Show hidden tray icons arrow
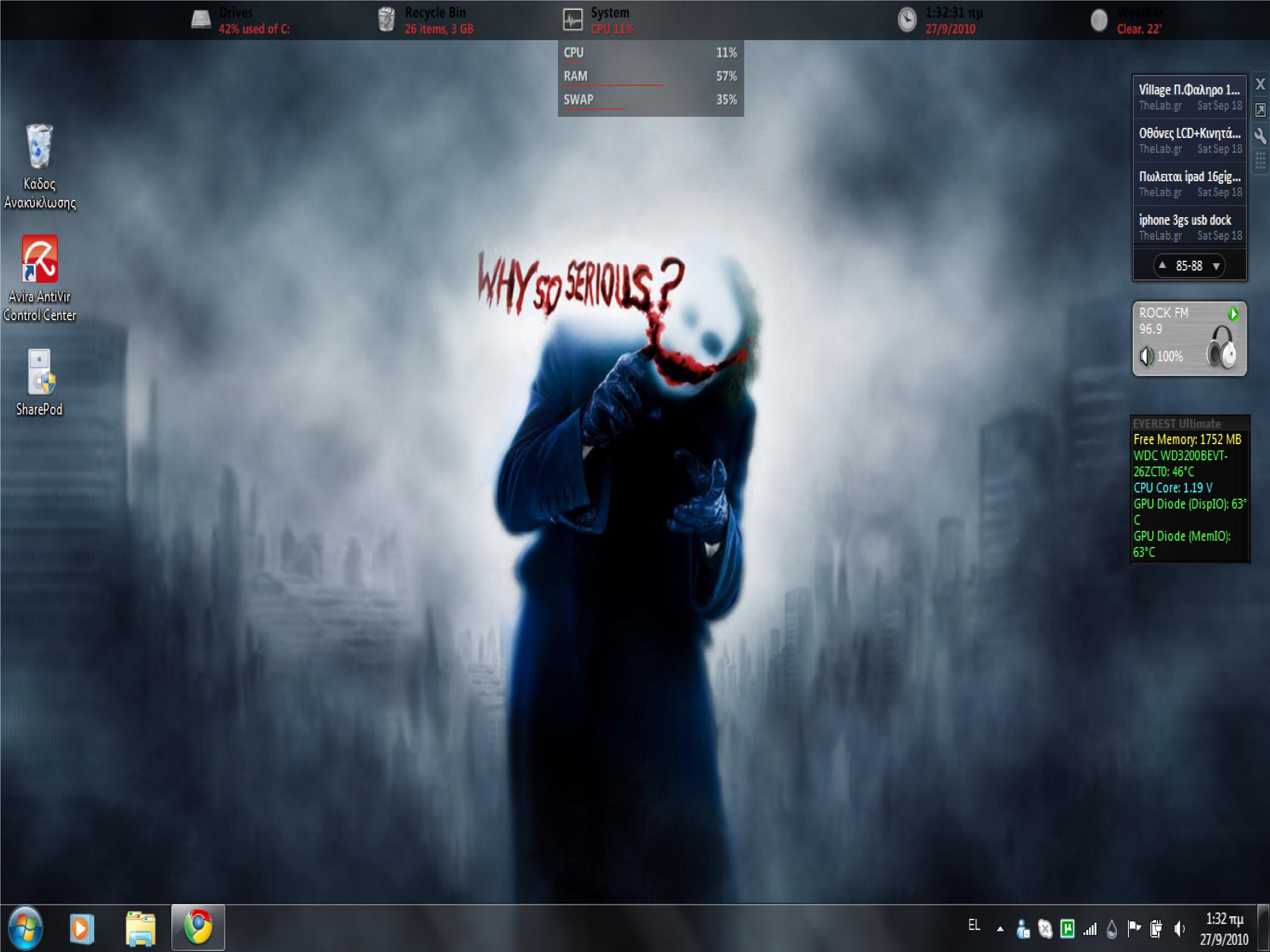 pos(1000,928)
